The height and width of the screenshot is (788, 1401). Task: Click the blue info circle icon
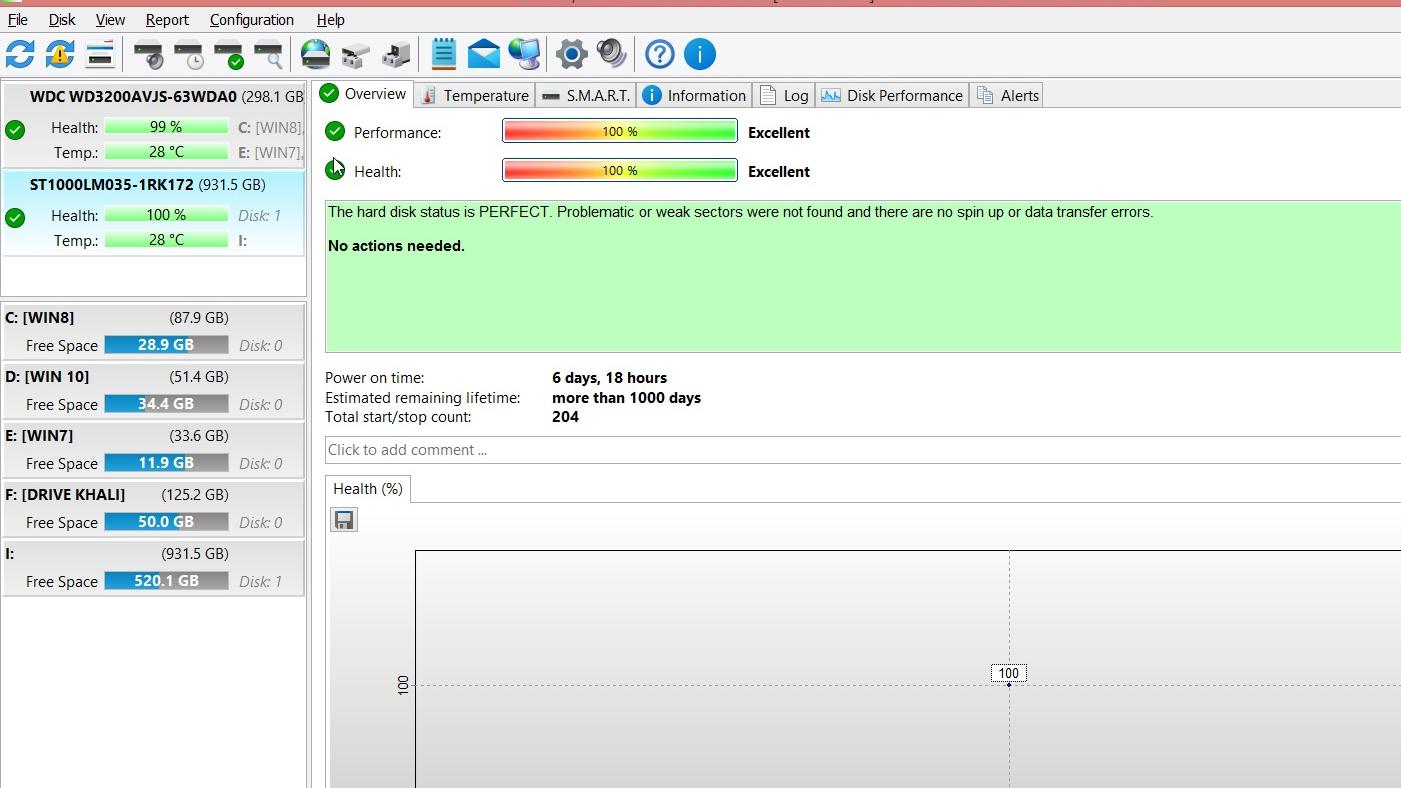click(700, 54)
